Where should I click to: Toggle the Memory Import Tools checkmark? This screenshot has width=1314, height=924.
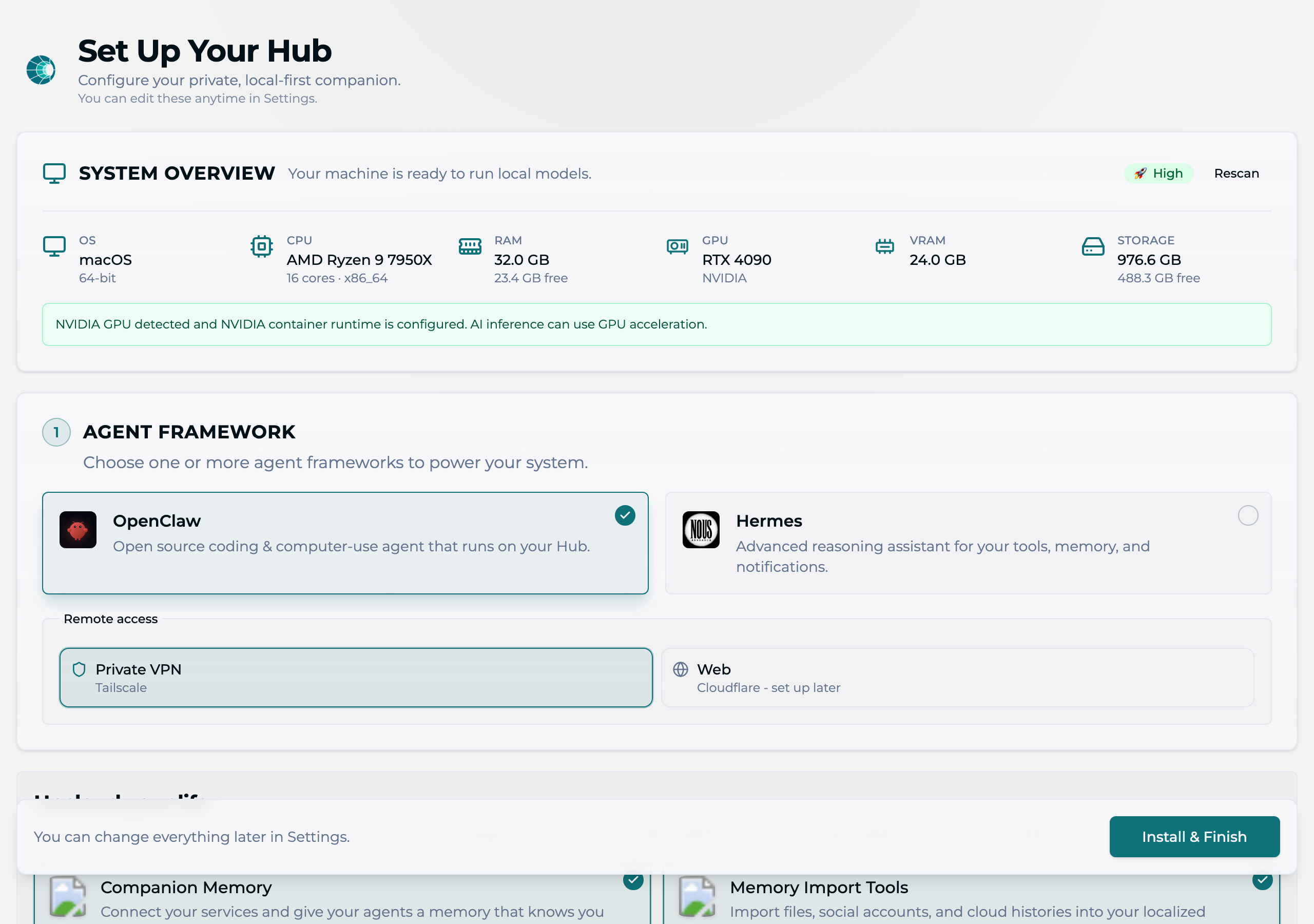[1262, 880]
